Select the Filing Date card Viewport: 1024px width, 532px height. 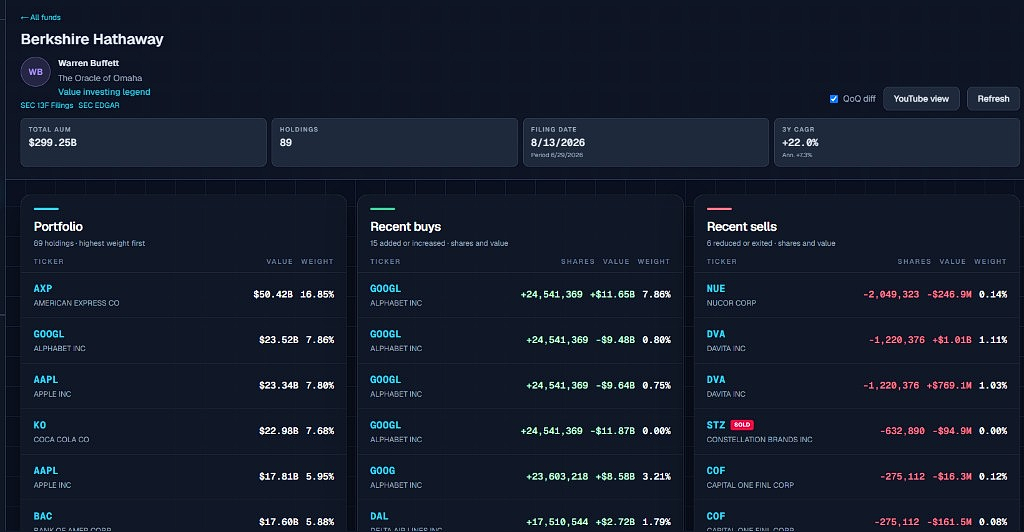click(646, 142)
